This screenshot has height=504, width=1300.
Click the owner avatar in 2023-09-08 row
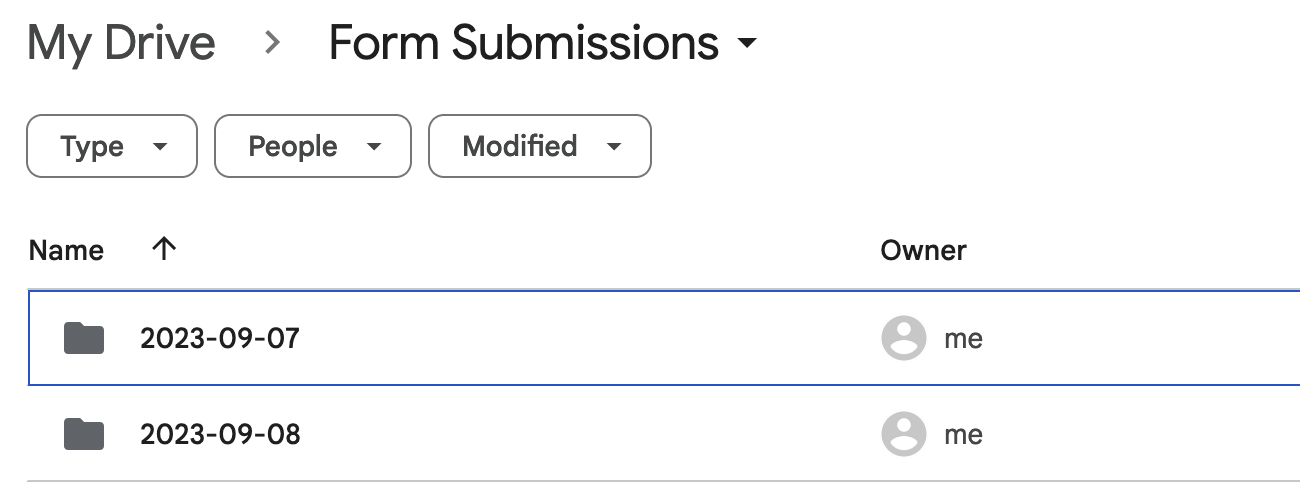coord(903,434)
